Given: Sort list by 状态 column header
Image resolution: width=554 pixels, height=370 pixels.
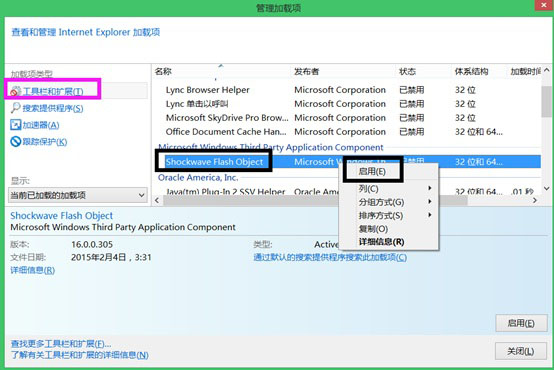Looking at the screenshot, I should coord(407,72).
